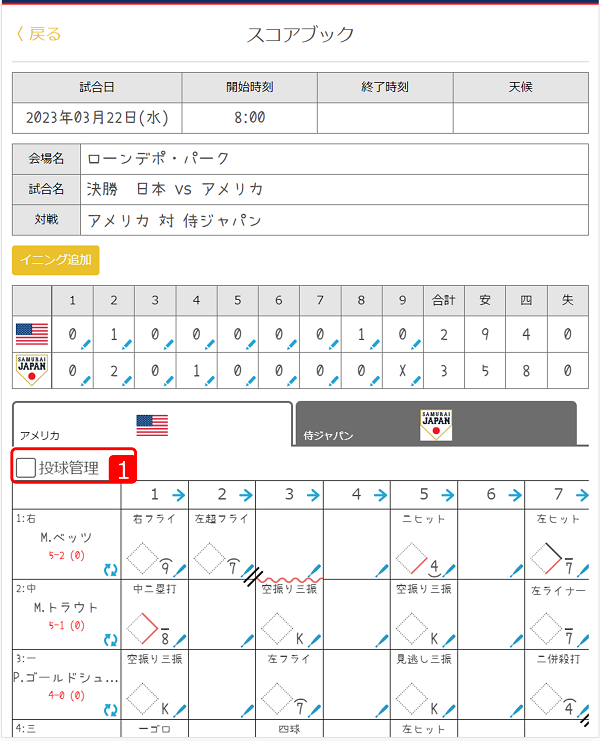Click the イニング追加 button

56,259
